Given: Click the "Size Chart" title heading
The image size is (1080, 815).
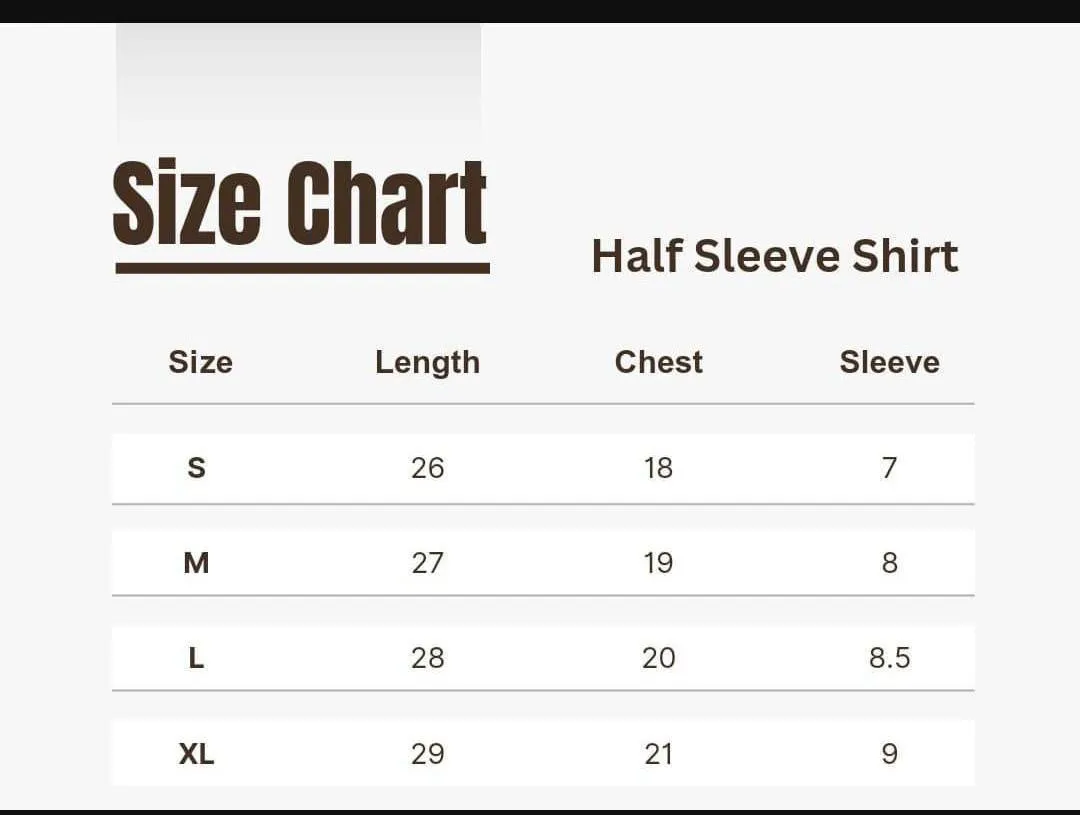Looking at the screenshot, I should 300,204.
